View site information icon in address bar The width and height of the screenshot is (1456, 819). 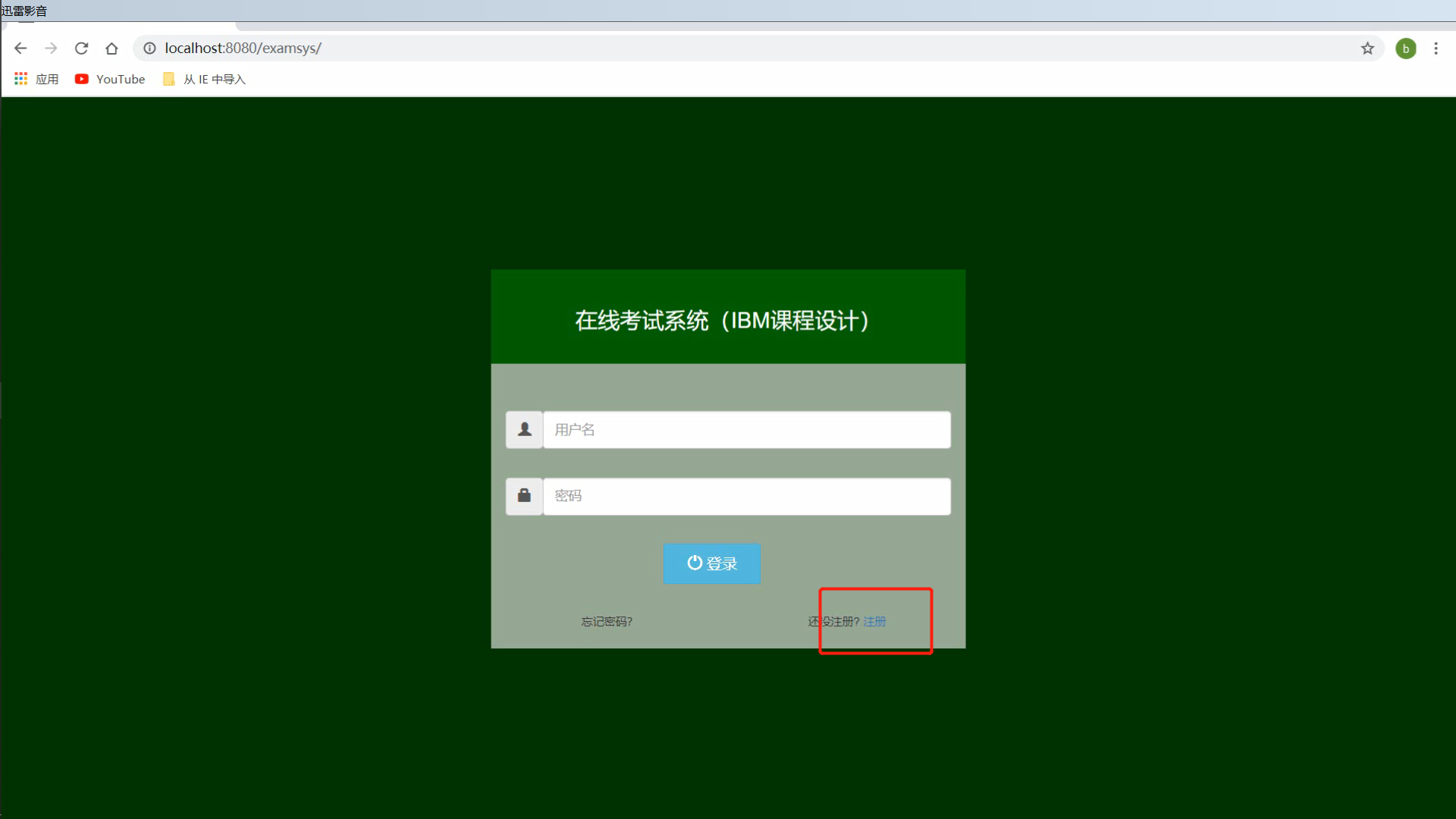pyautogui.click(x=149, y=49)
